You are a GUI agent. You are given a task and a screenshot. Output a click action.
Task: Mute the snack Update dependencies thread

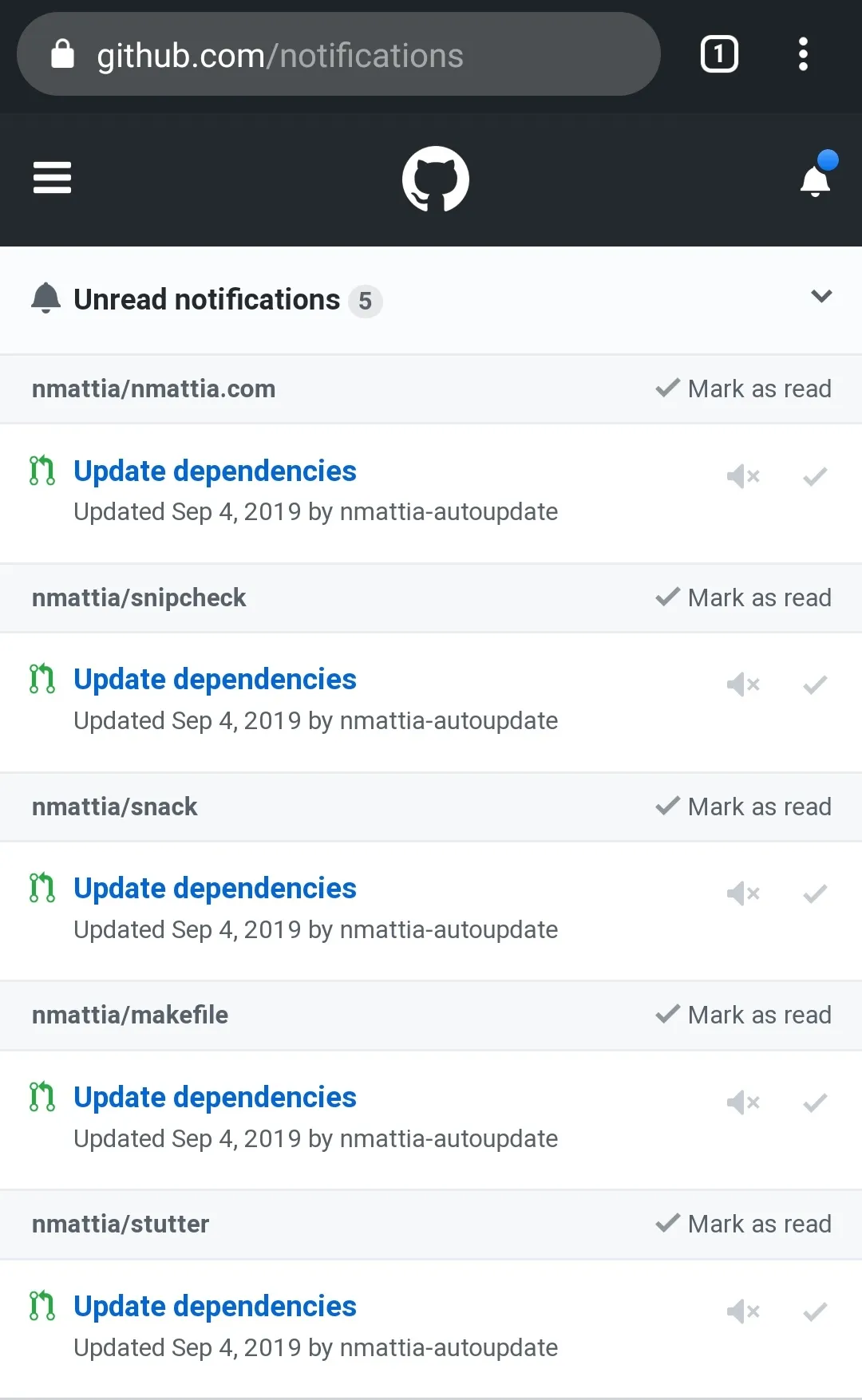coord(743,893)
